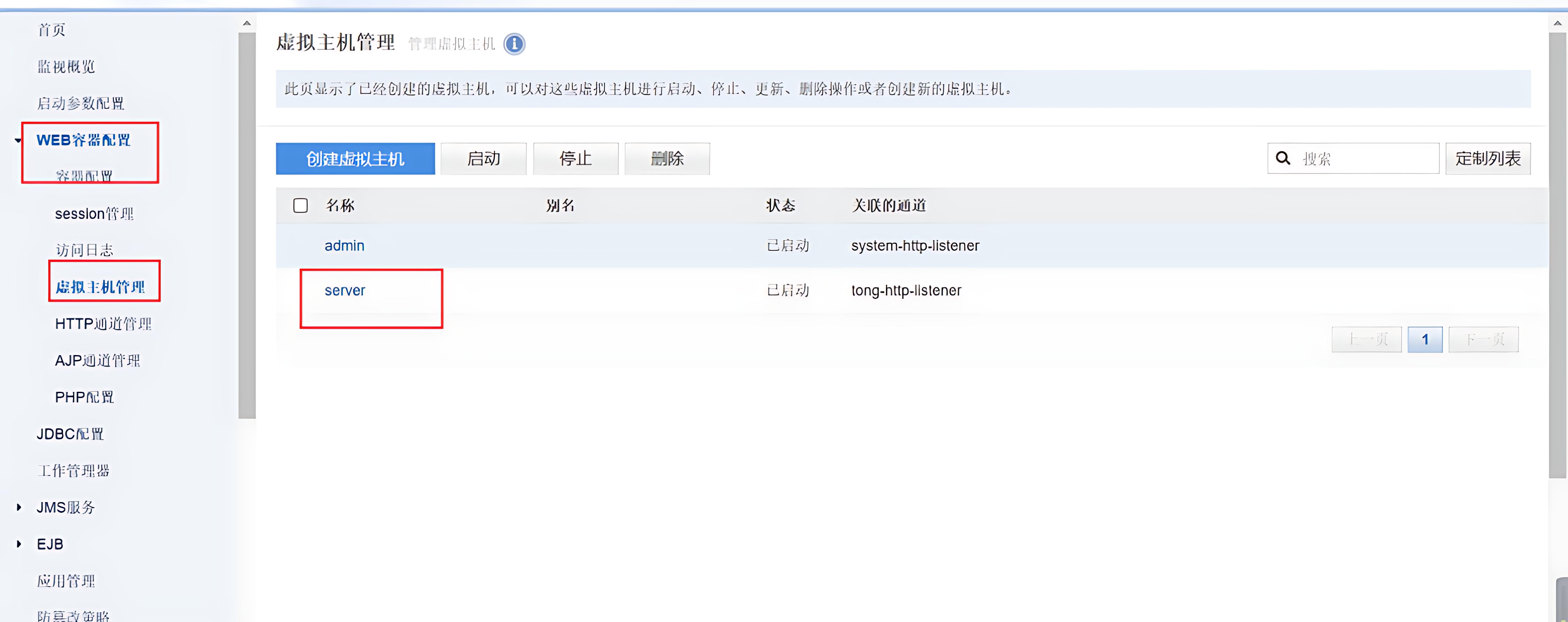Open the info tooltip beside 虚拟主机管理 title
Image resolution: width=1568 pixels, height=622 pixels.
pyautogui.click(x=514, y=44)
